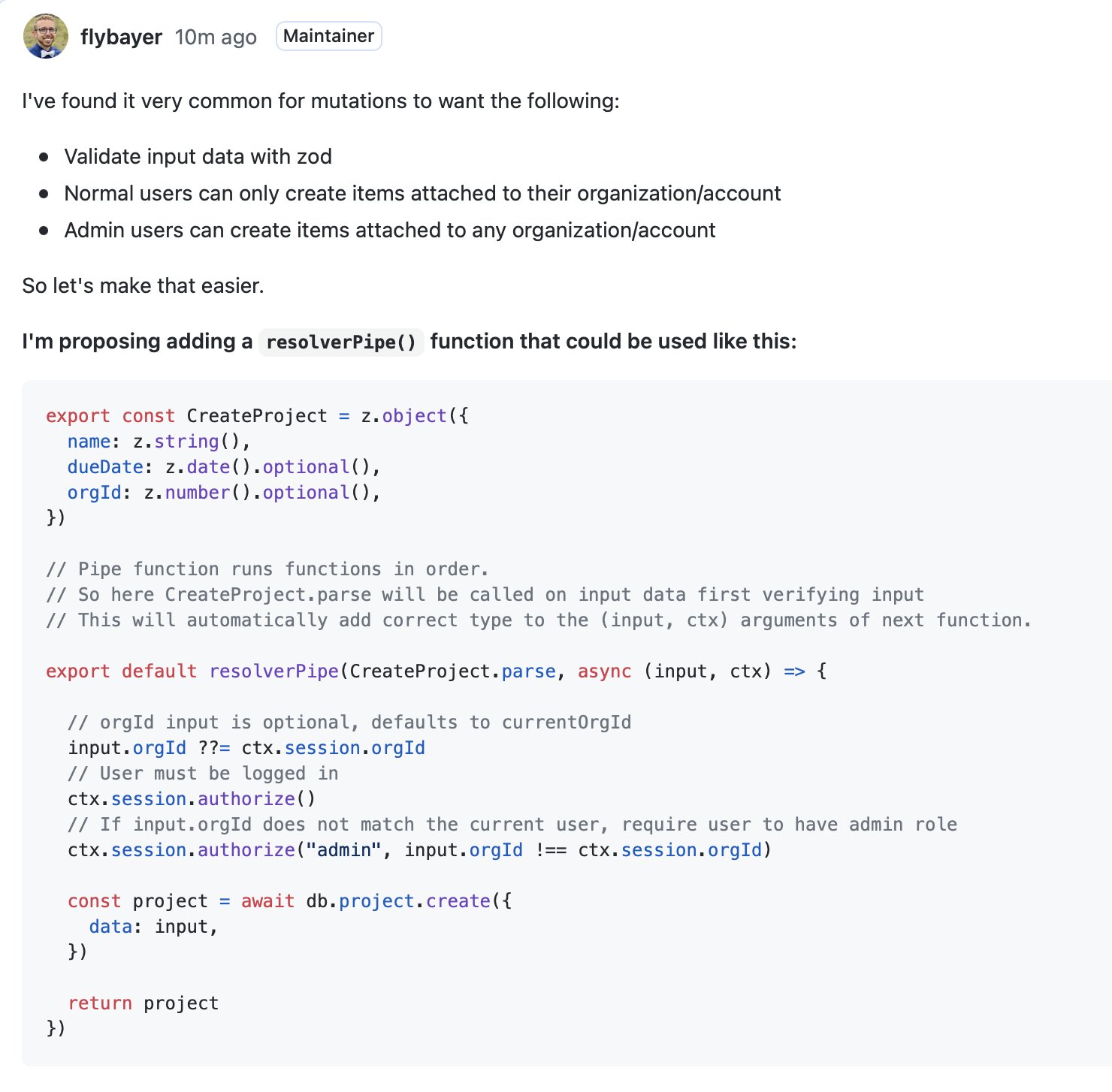Open flybayer's profile avatar picture

[46, 36]
